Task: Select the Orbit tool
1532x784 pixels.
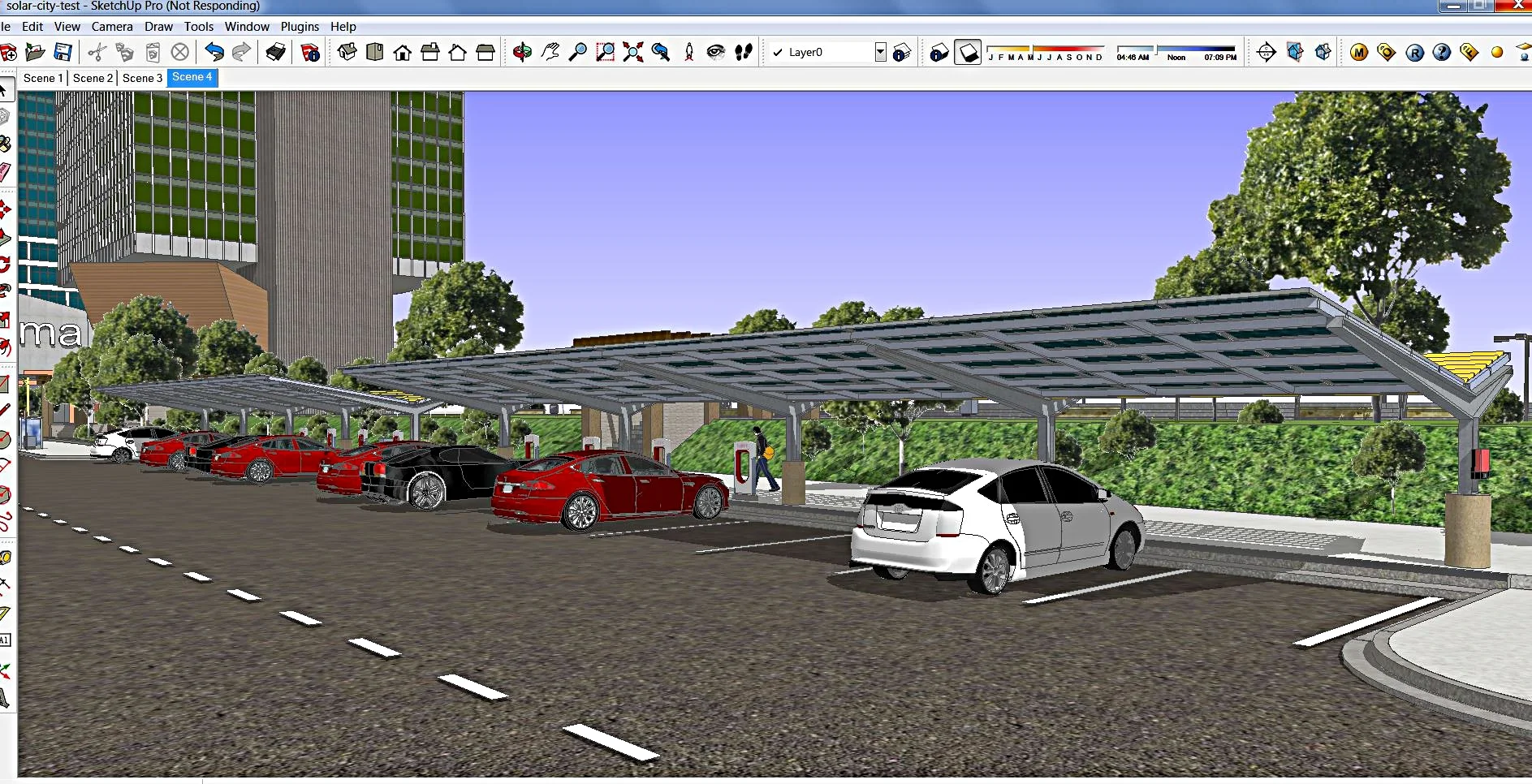Action: point(522,53)
